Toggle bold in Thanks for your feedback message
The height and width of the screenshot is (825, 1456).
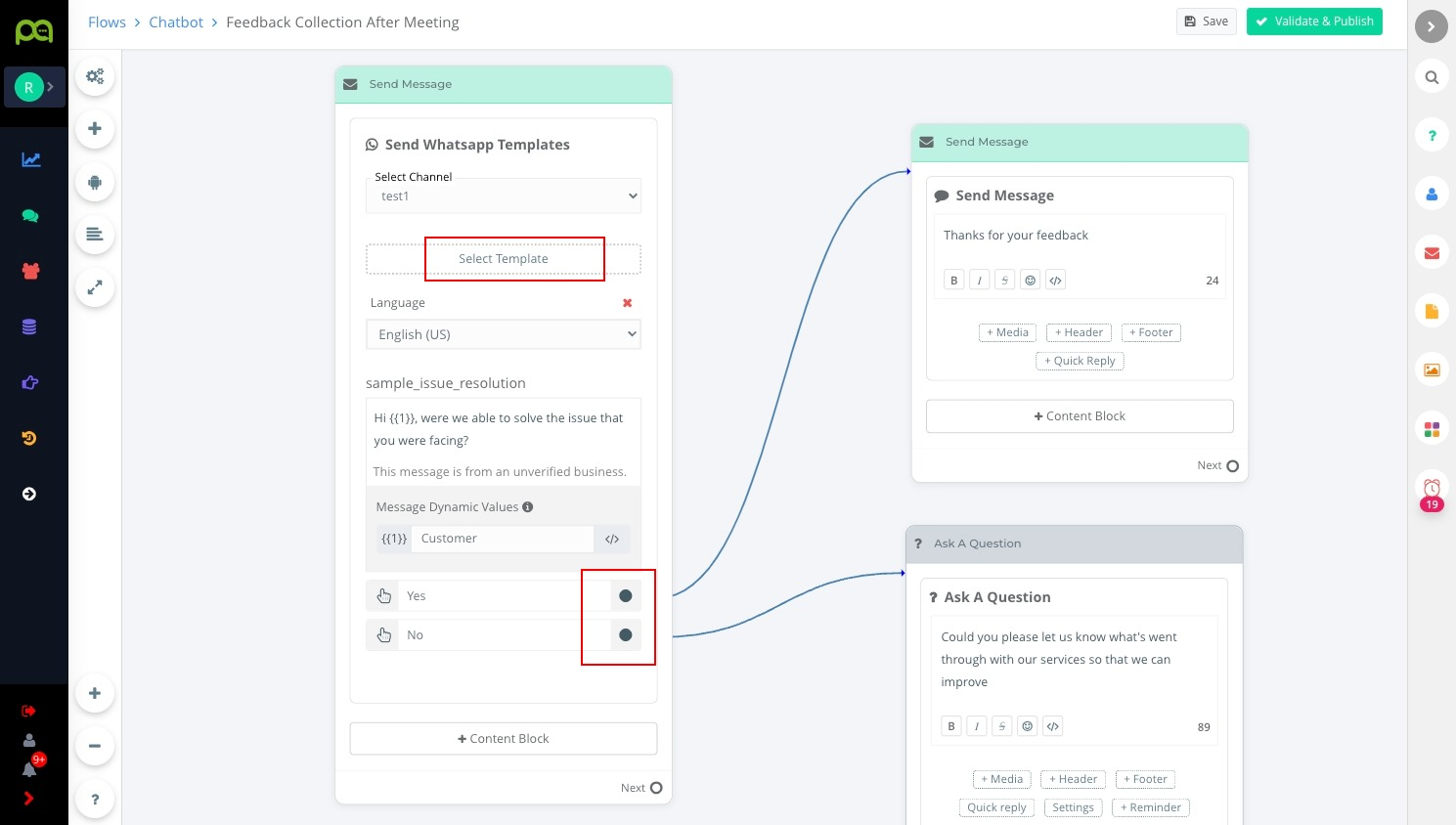(954, 281)
